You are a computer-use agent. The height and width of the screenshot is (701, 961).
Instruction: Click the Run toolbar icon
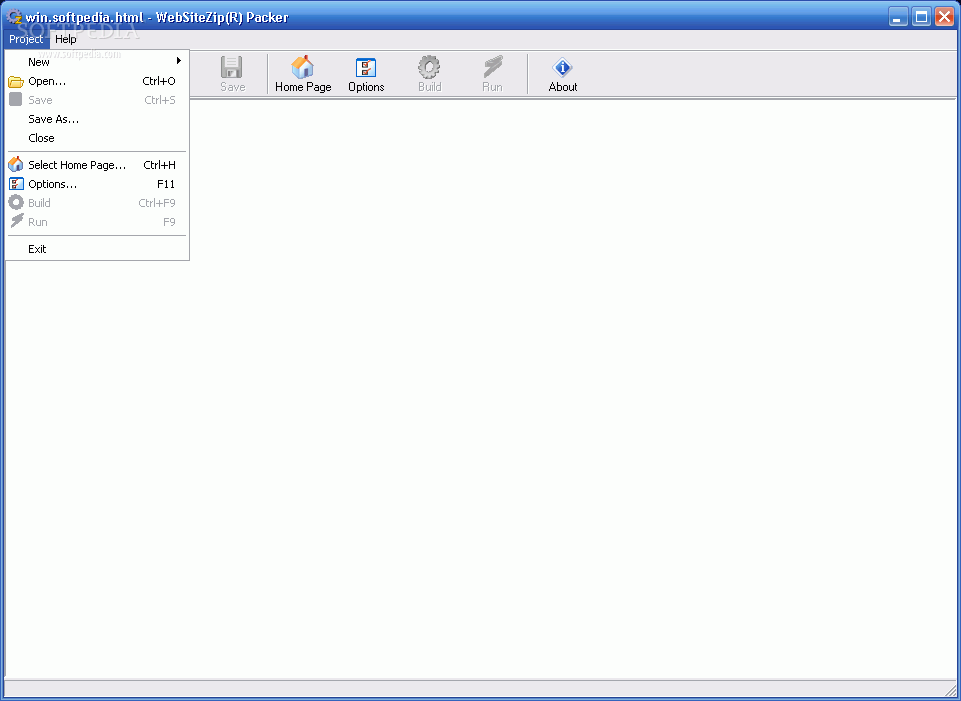pyautogui.click(x=492, y=67)
